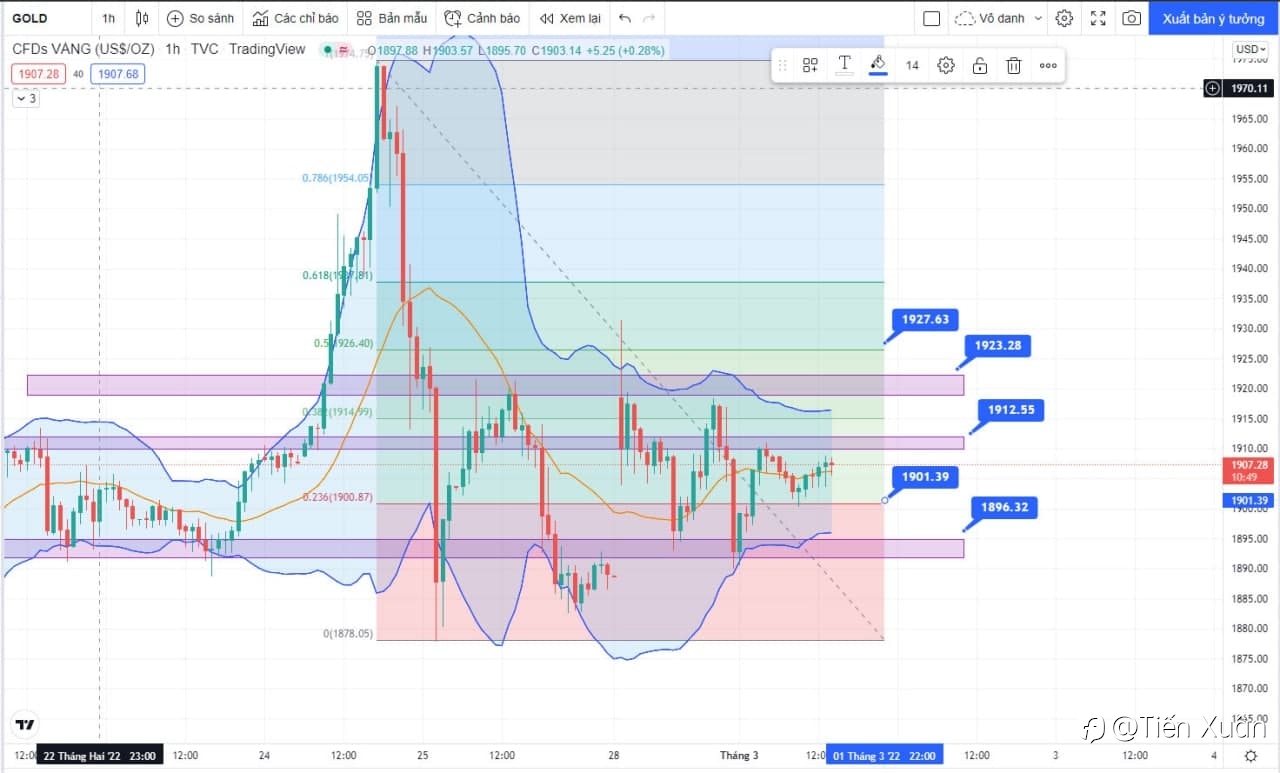
Task: Click the 0(1878.05) Fibonacci level label
Action: click(347, 634)
